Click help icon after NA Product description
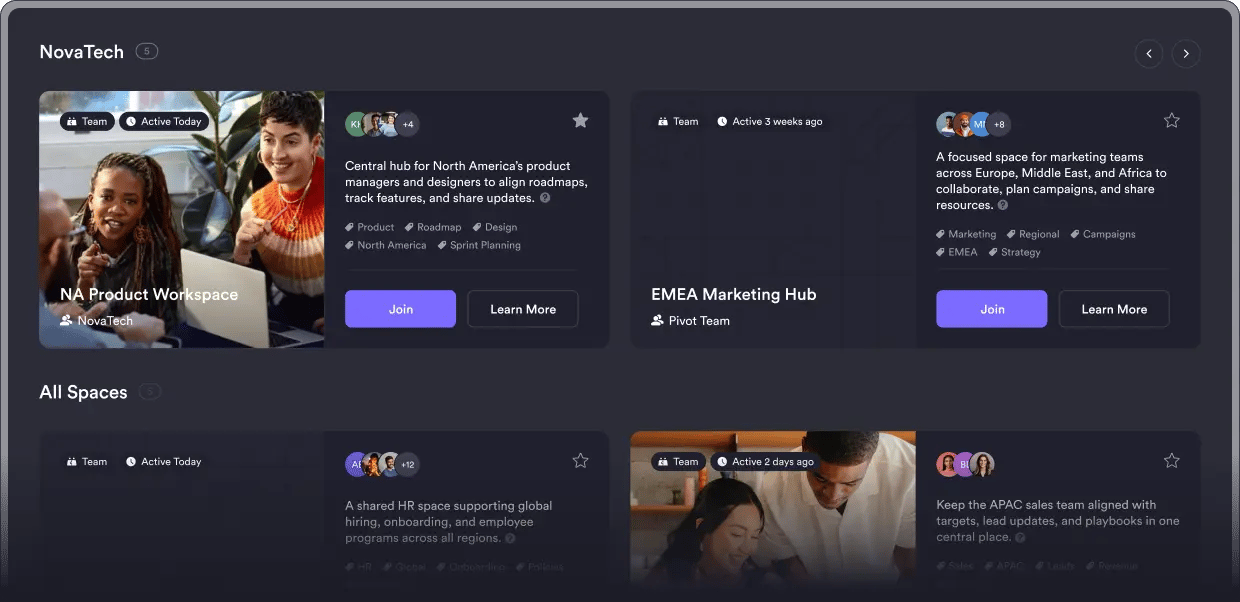The height and width of the screenshot is (602, 1240). tap(545, 198)
